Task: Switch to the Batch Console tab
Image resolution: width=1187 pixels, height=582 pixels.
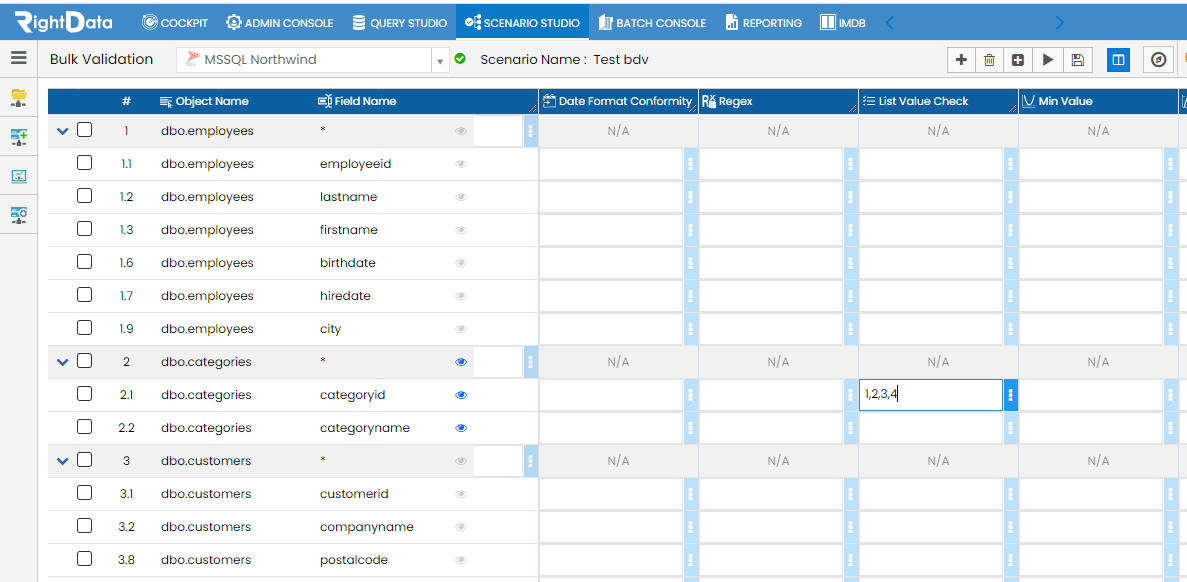Action: 652,23
